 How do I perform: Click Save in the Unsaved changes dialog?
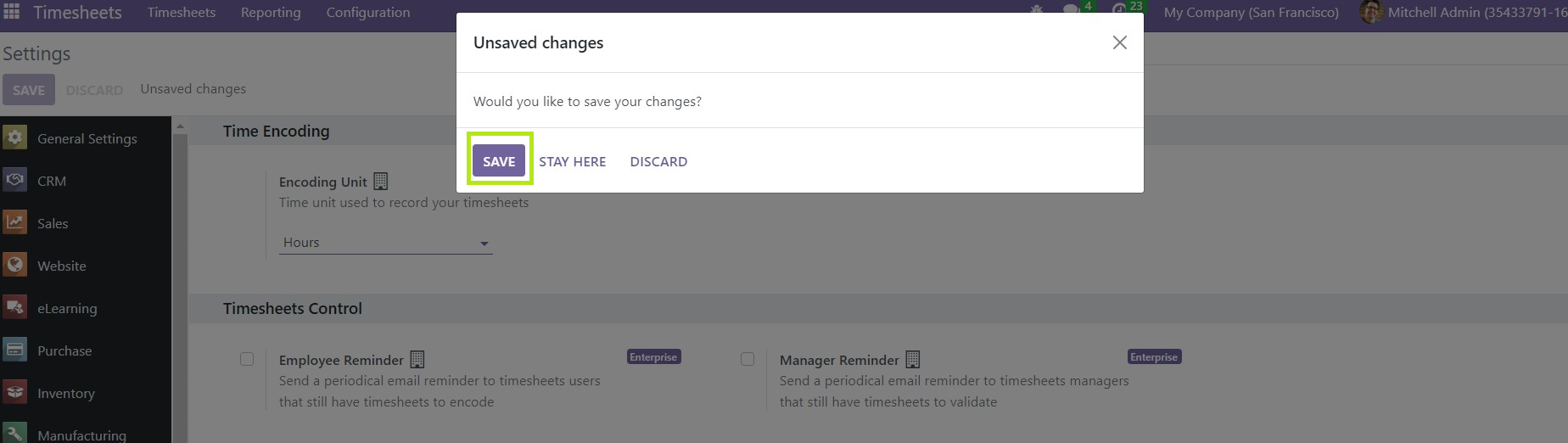[499, 161]
